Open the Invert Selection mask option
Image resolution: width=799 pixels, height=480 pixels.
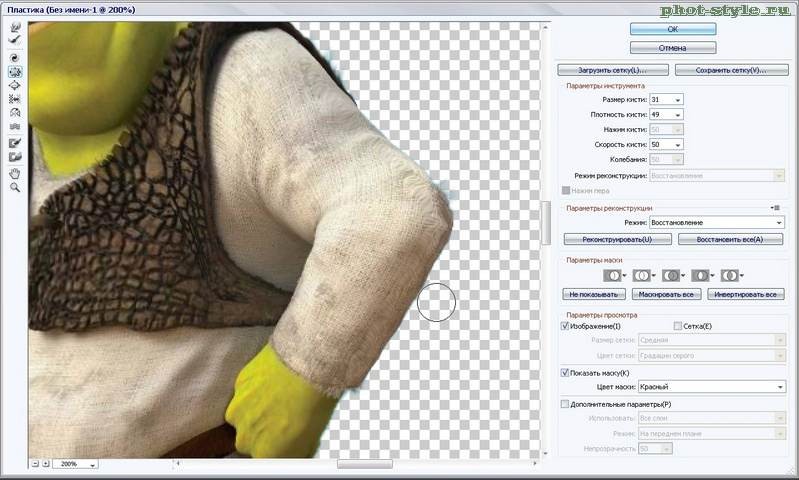coord(732,276)
